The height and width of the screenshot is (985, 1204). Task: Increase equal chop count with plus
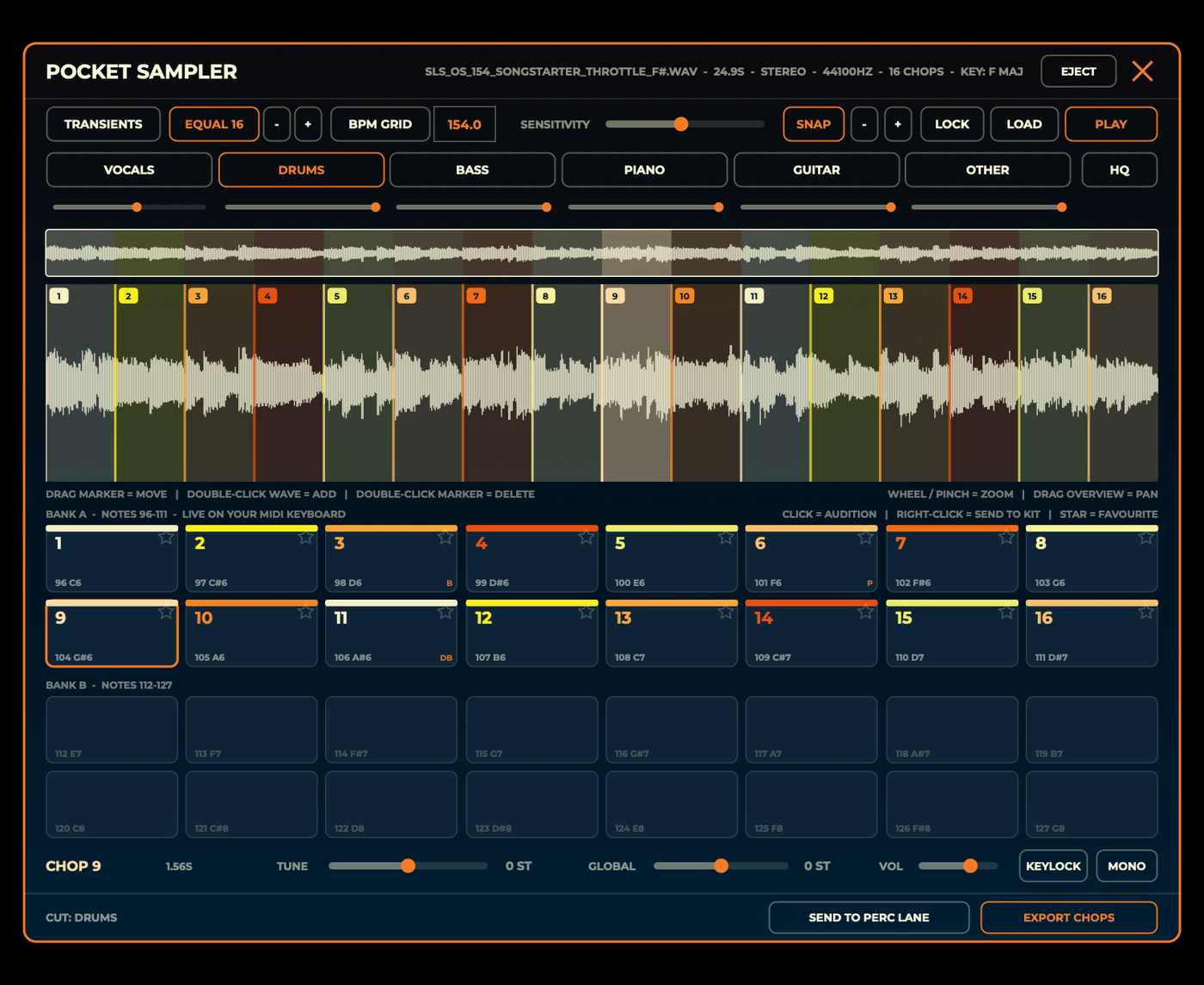(308, 124)
